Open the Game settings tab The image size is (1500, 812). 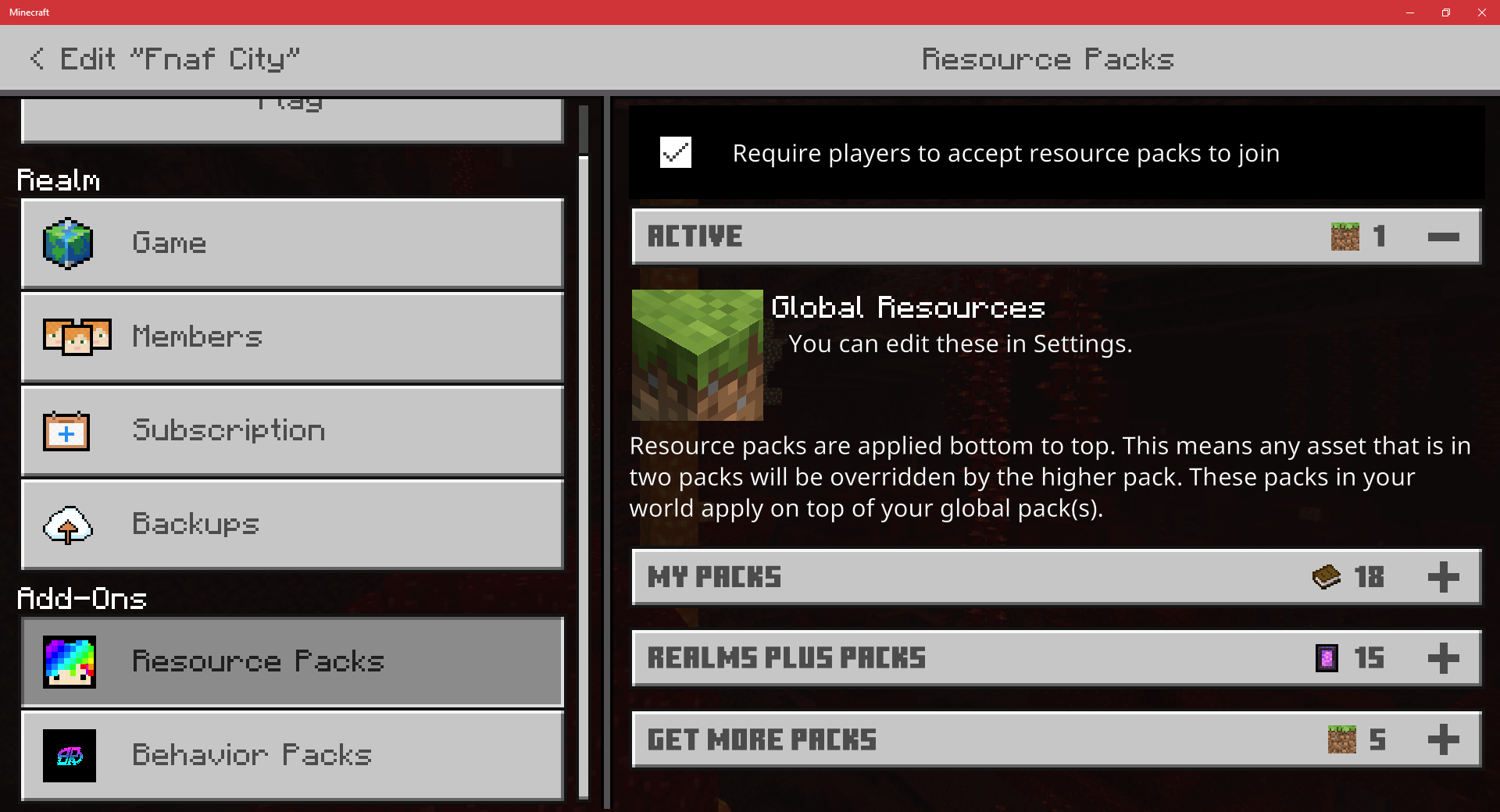click(x=292, y=244)
